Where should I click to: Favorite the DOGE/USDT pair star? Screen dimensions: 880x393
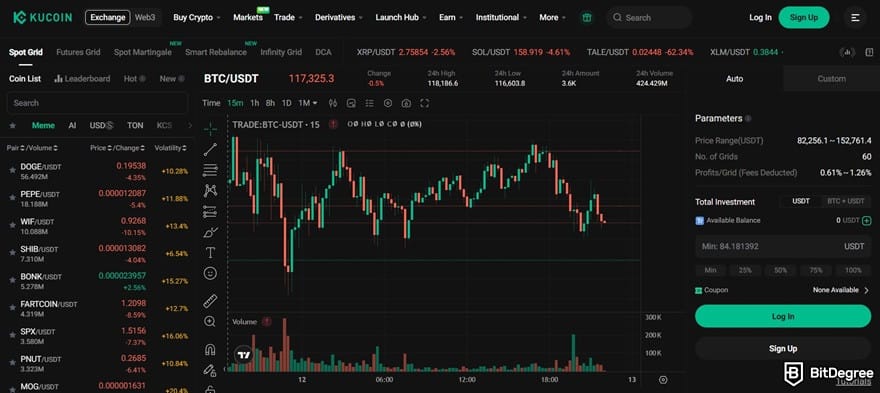pyautogui.click(x=12, y=170)
